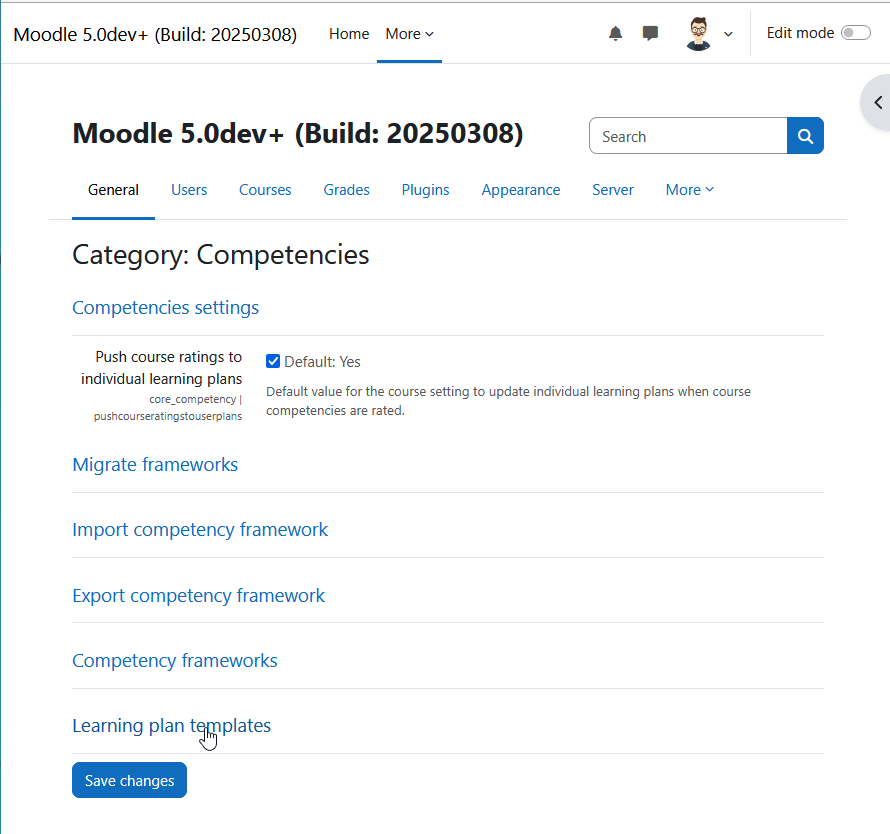Open Learning plan templates link
This screenshot has height=834, width=890.
[x=171, y=726]
